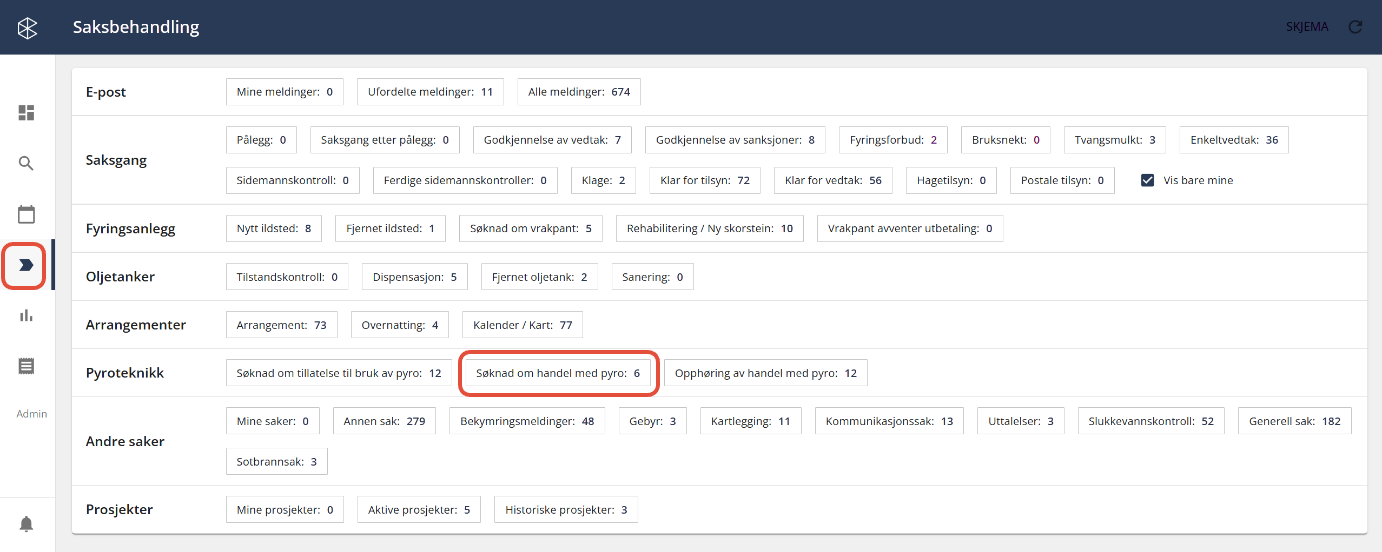Screen dimensions: 1382x552
Task: Open Hagetilsyn: 0
Action: [x=951, y=180]
